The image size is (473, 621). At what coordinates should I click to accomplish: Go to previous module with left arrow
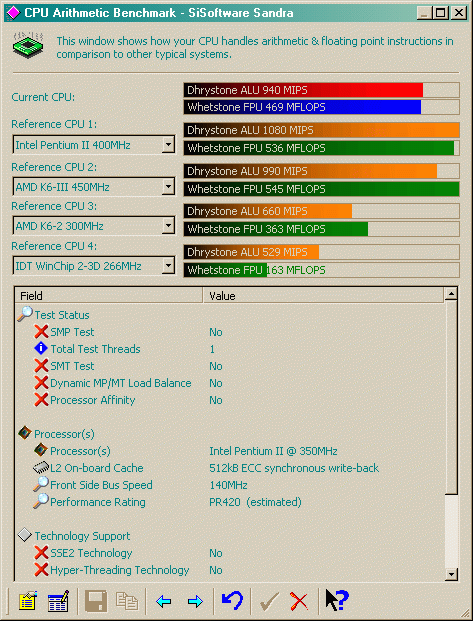(164, 602)
